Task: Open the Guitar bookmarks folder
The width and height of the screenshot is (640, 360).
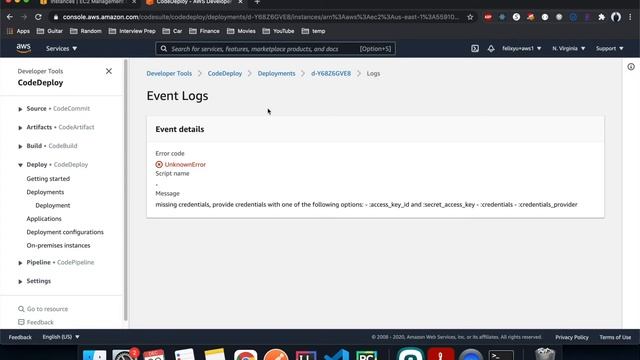Action: coord(50,31)
